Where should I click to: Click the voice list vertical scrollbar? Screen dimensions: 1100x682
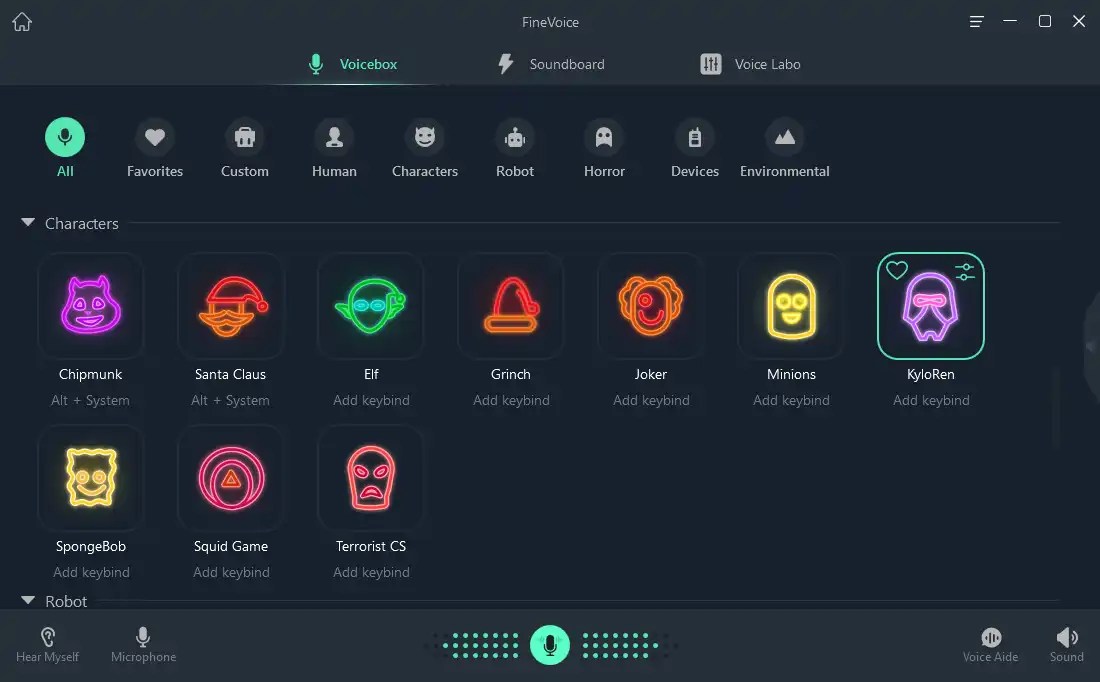[x=1054, y=407]
